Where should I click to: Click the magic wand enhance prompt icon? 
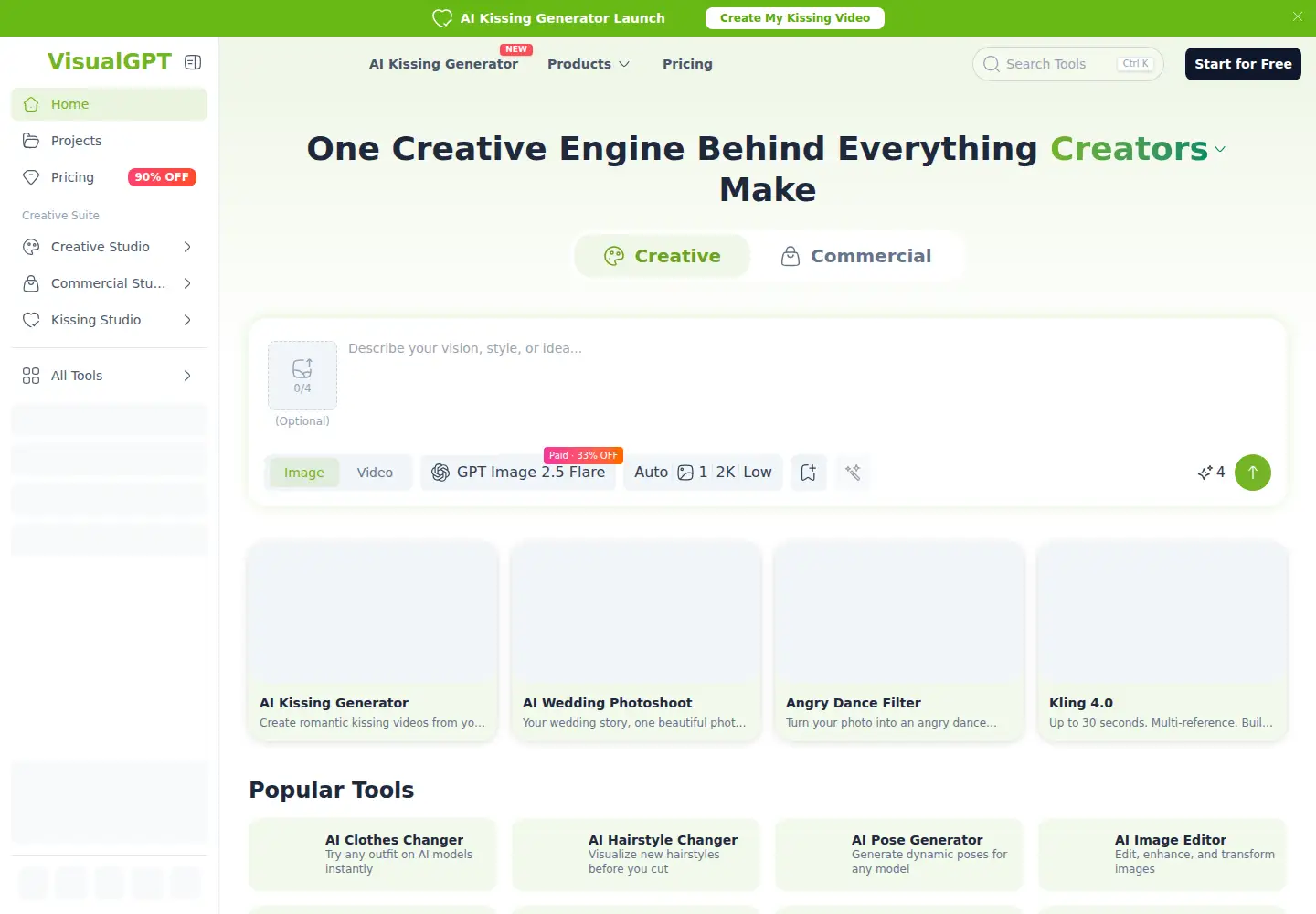pyautogui.click(x=853, y=473)
